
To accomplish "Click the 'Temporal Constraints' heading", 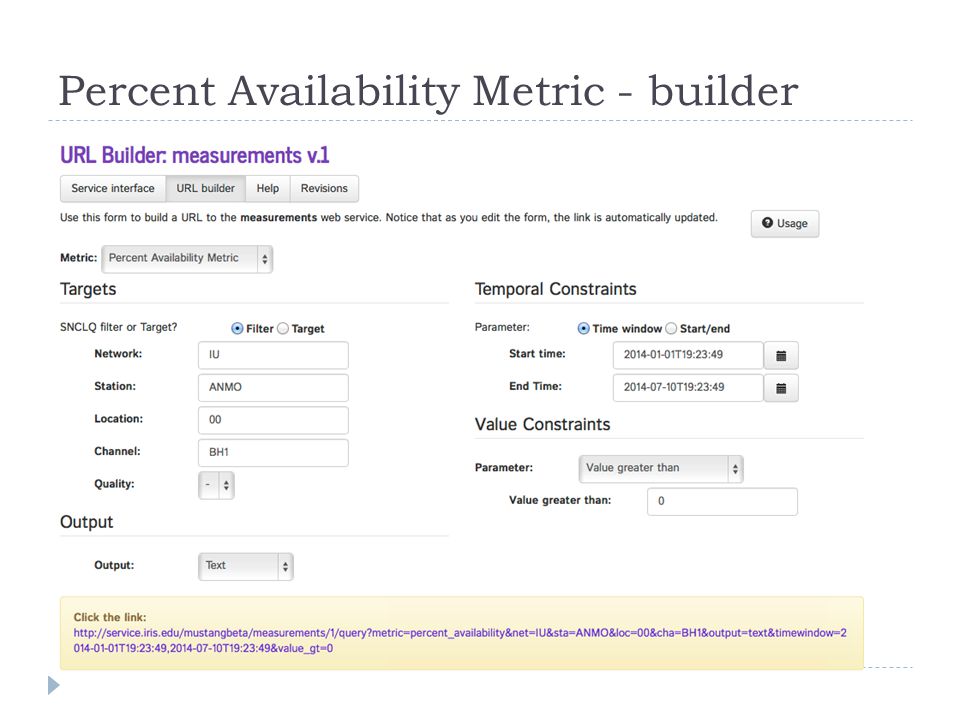I will point(556,289).
